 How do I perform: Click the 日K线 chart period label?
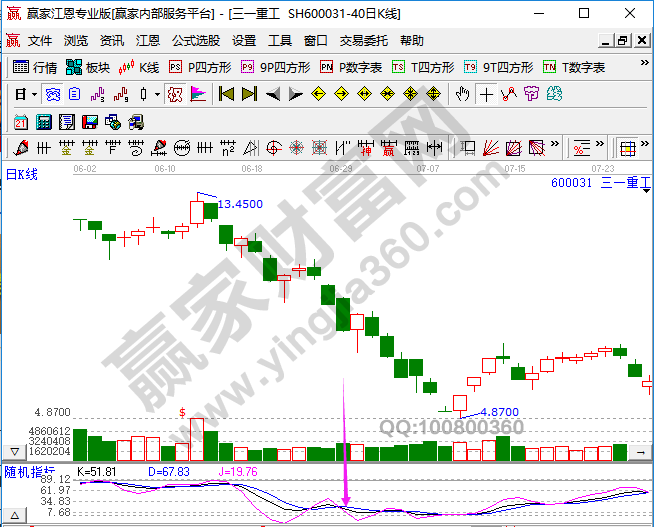click(22, 176)
